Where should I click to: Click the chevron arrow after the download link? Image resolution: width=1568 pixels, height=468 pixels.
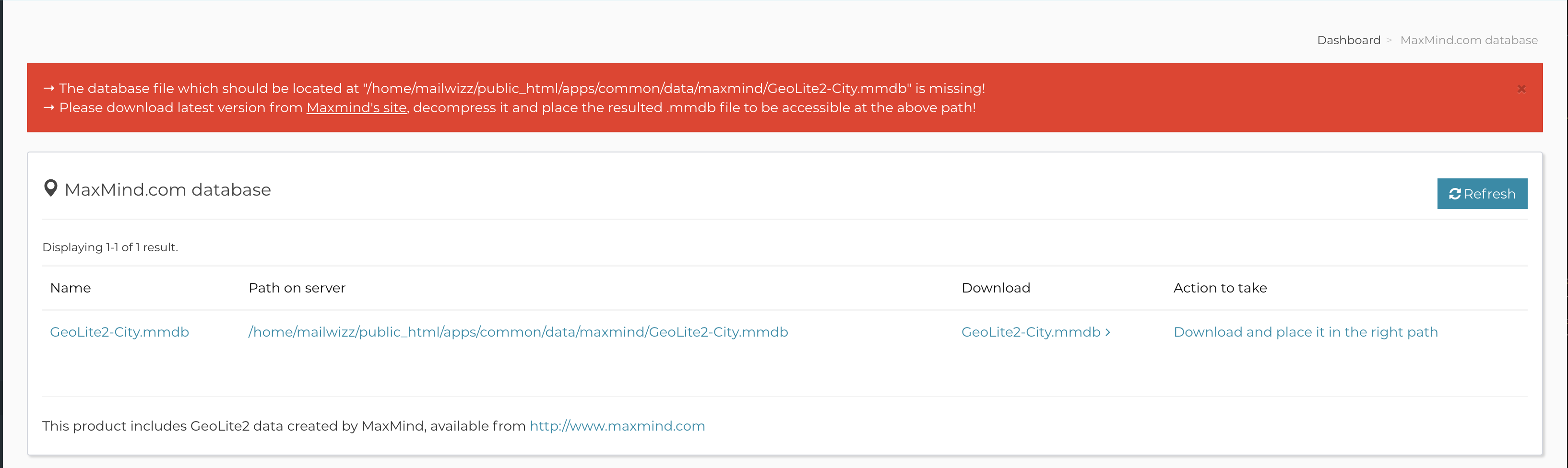tap(1108, 332)
